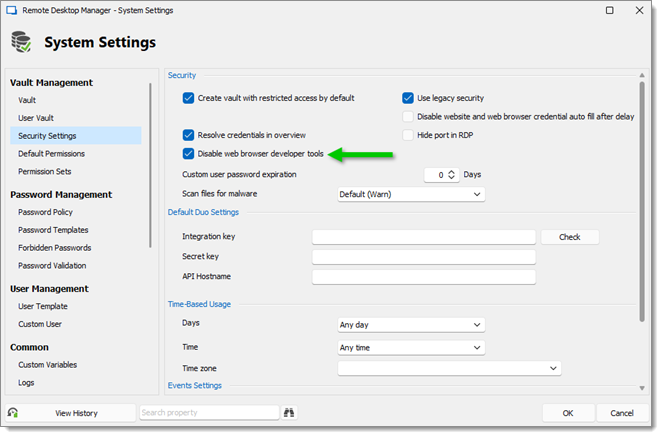Click the headset support icon
This screenshot has width=662, height=437.
tap(13, 413)
